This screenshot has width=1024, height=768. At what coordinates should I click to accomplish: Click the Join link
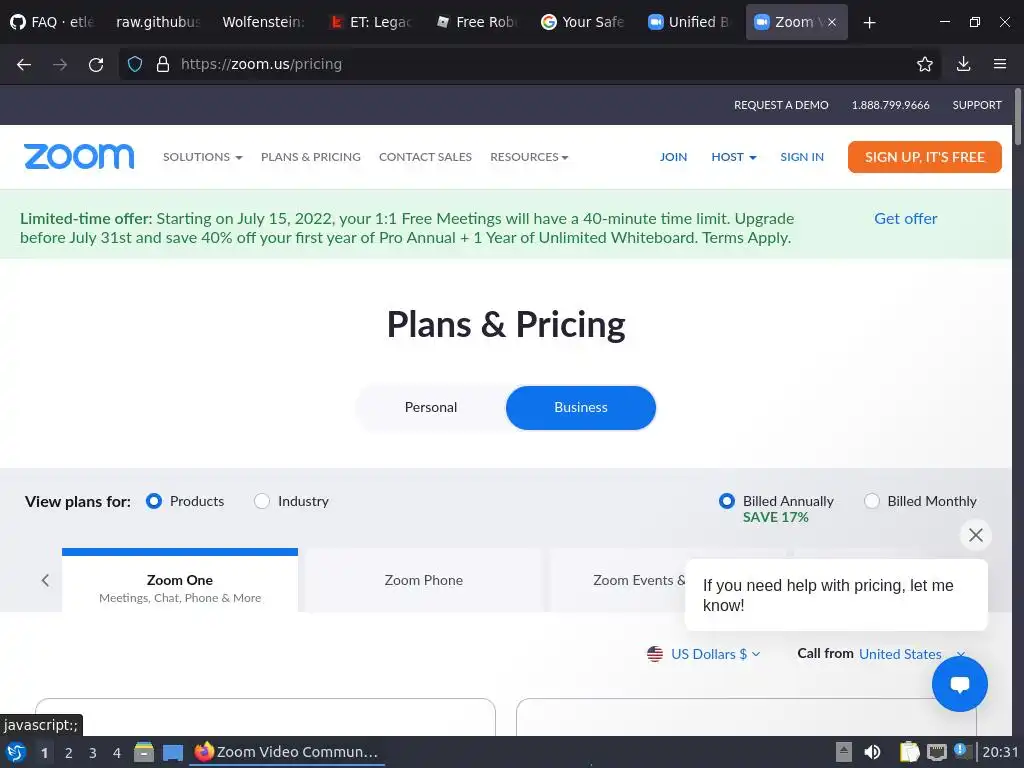click(x=673, y=157)
